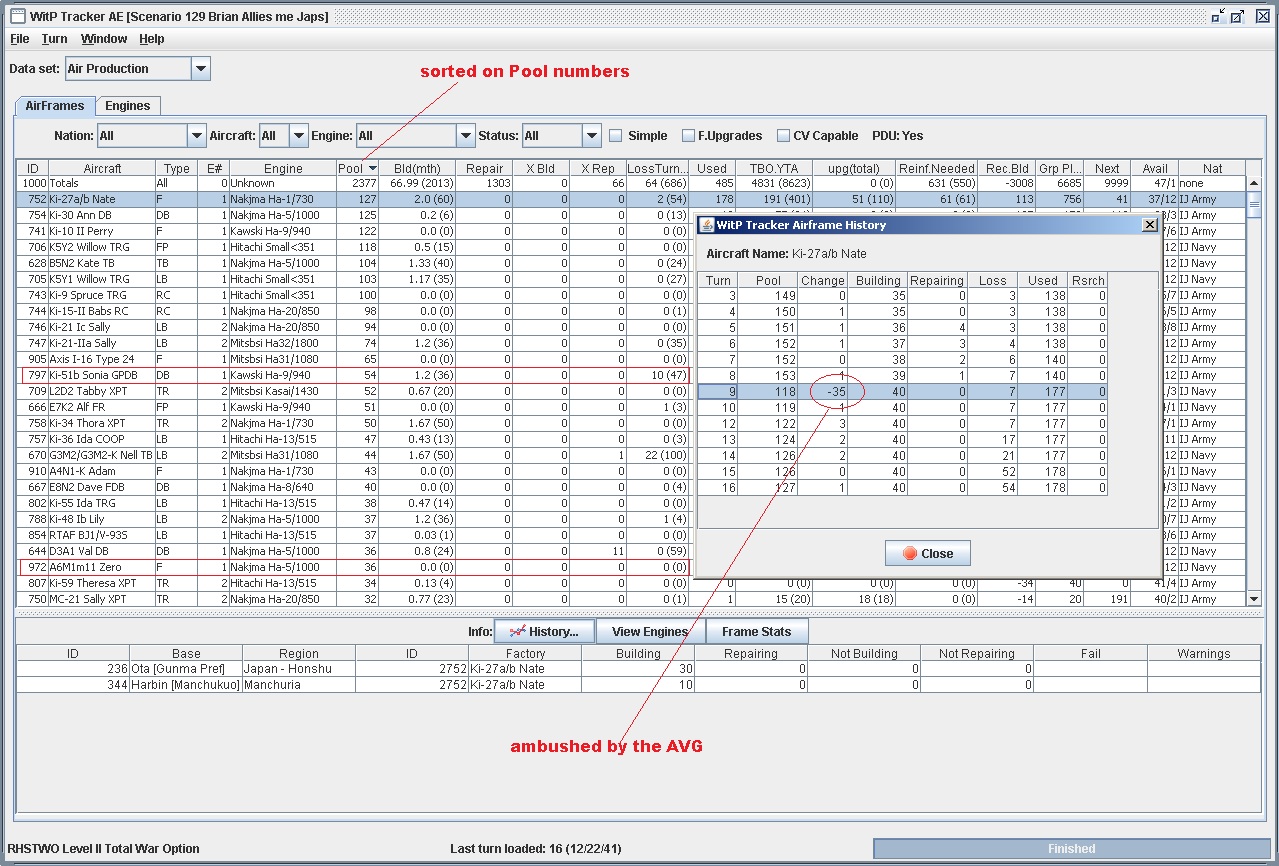Open the Nation filter dropdown
Image resolution: width=1279 pixels, height=866 pixels.
click(x=196, y=136)
